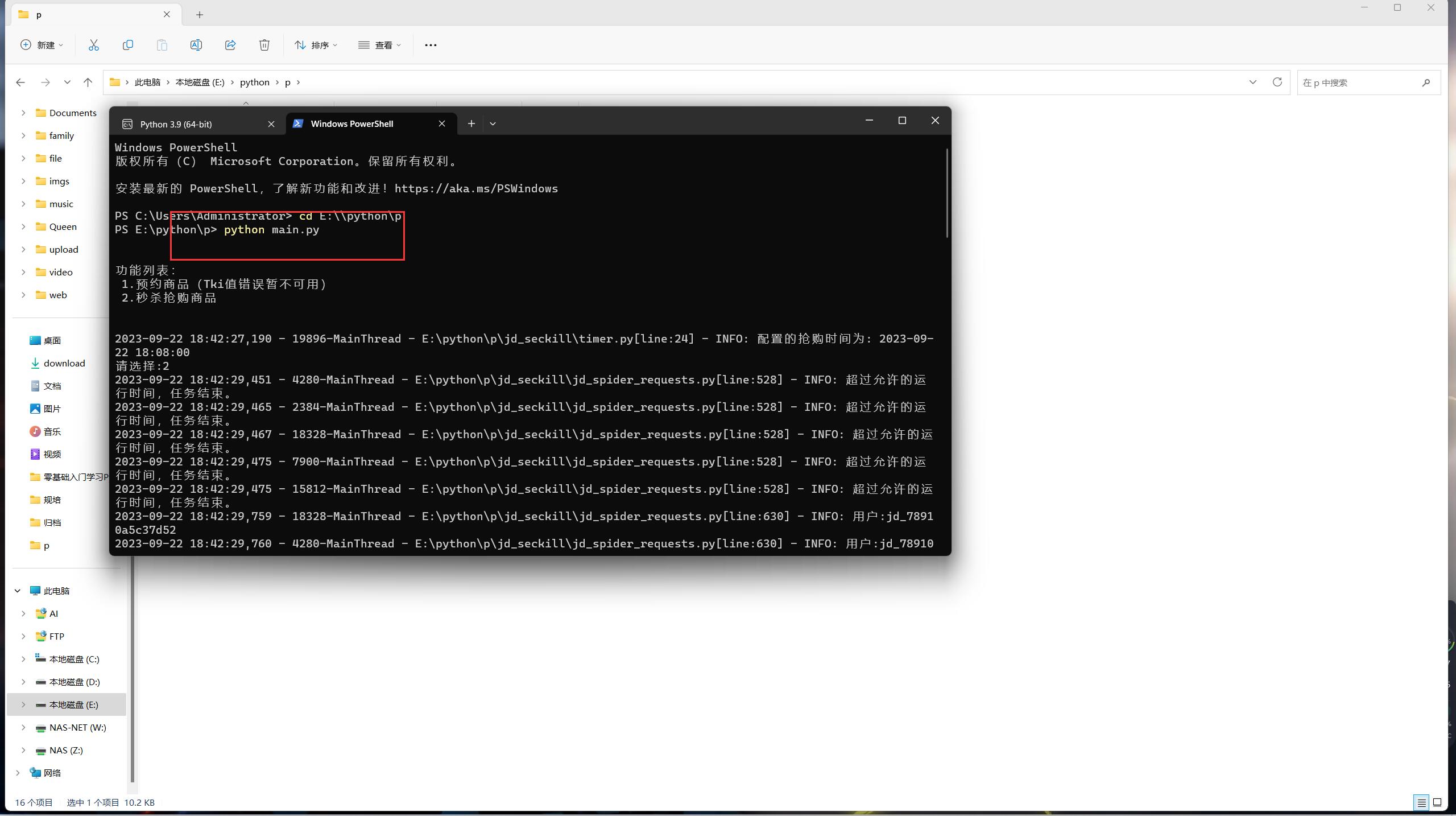Go back with the Explorer back arrow
This screenshot has height=816, width=1456.
pos(20,83)
